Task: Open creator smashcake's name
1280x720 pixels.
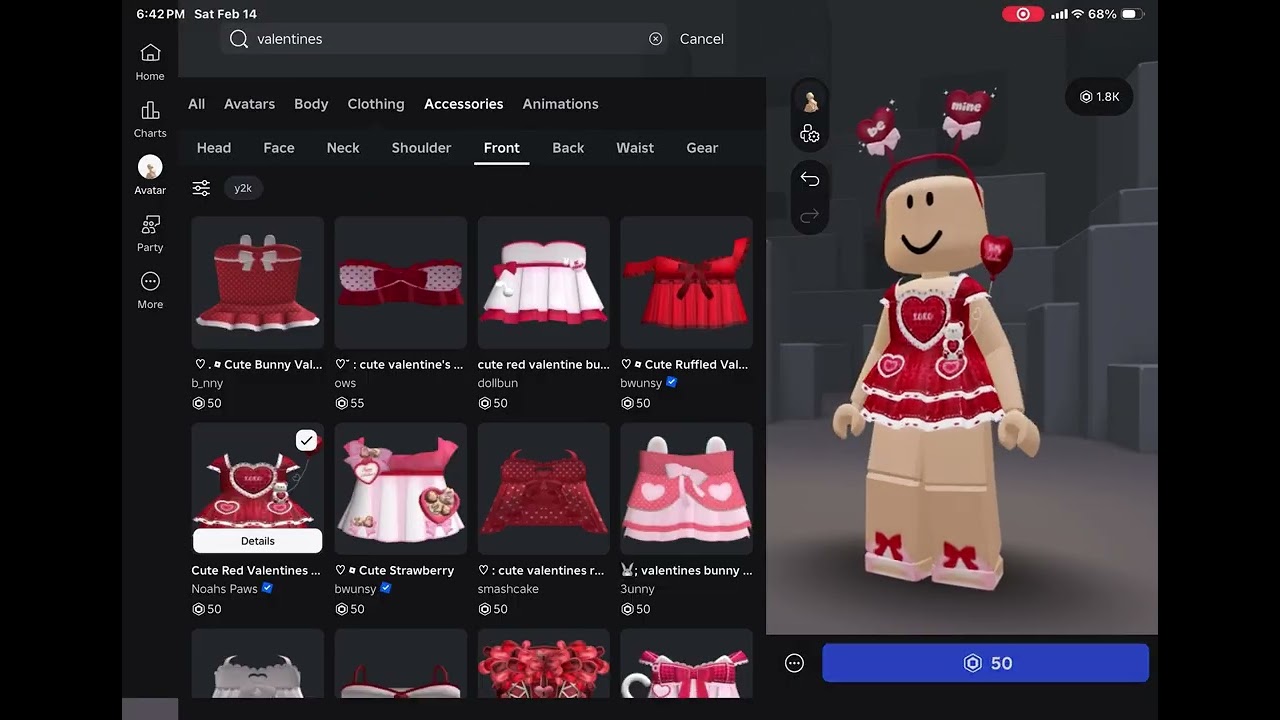Action: point(508,589)
